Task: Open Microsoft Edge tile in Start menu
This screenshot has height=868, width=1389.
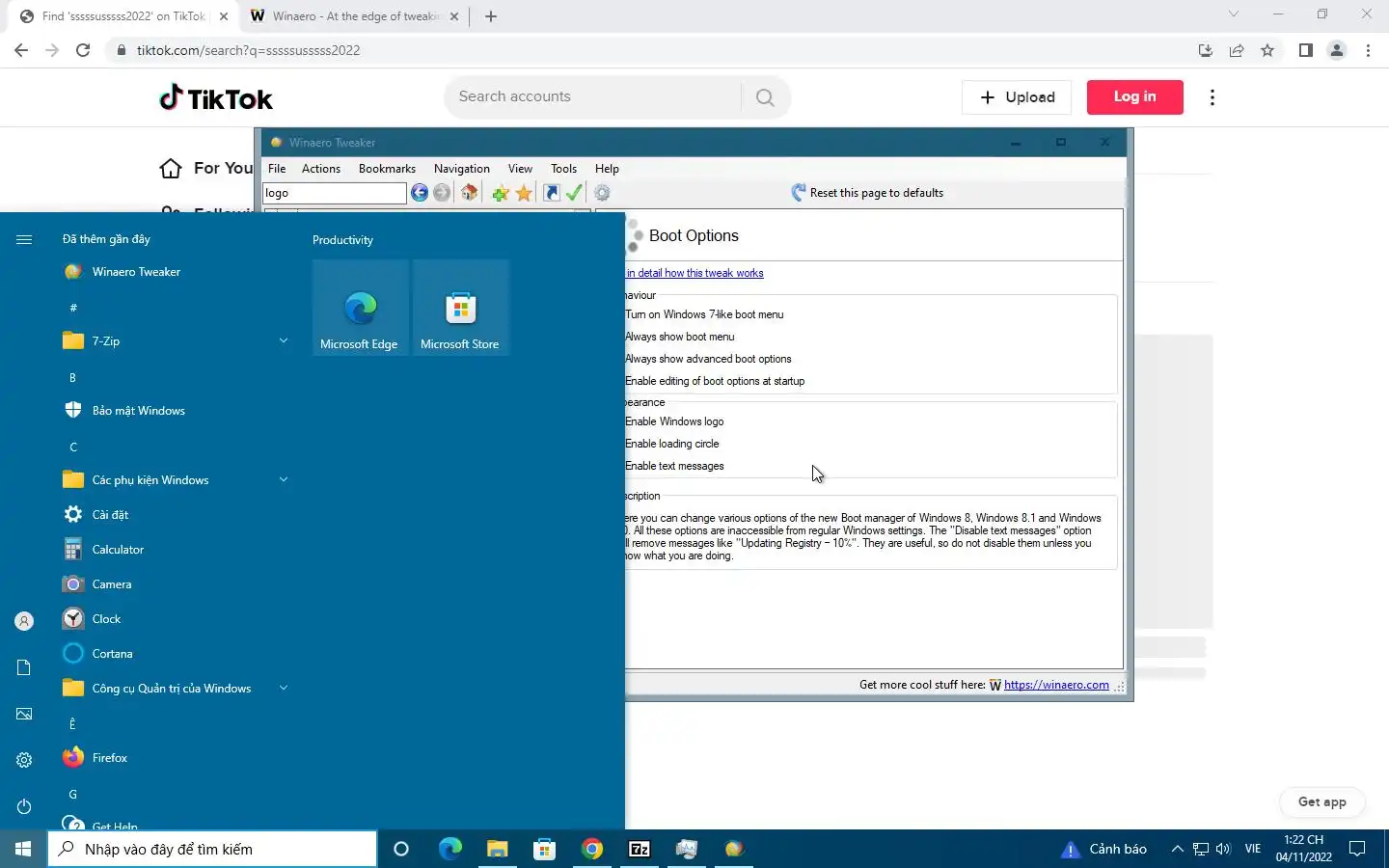Action: pos(360,308)
